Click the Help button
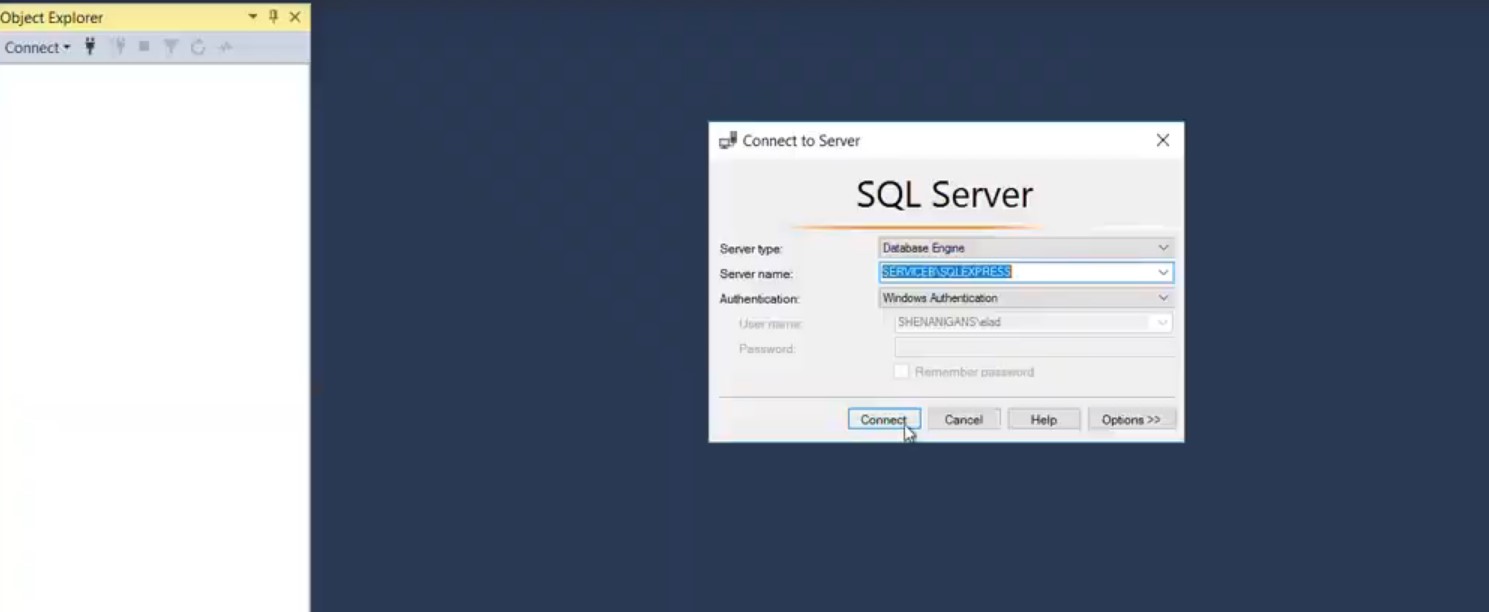The width and height of the screenshot is (1489, 612). pos(1044,420)
